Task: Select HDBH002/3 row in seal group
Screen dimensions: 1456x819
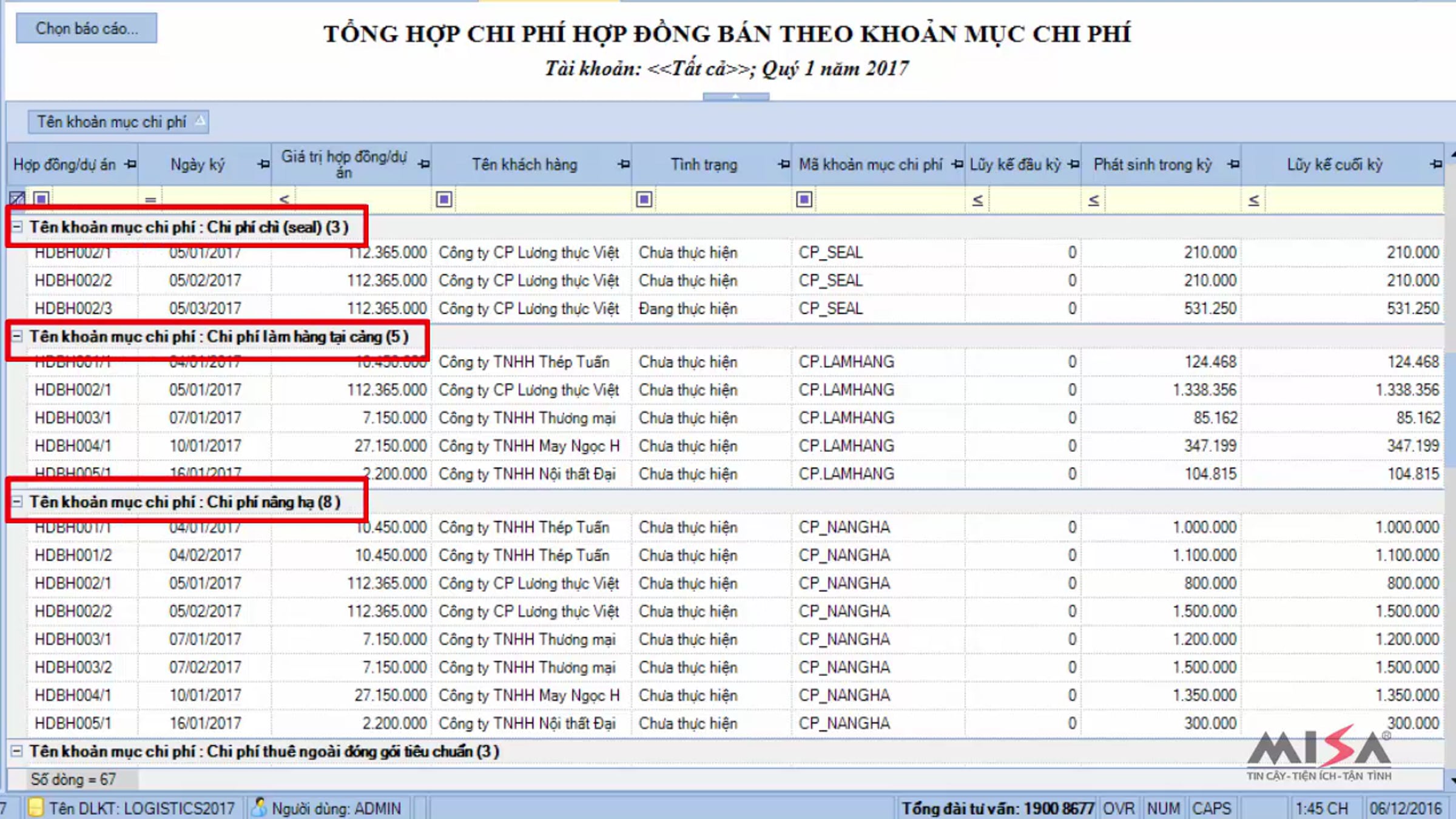Action: (x=735, y=309)
